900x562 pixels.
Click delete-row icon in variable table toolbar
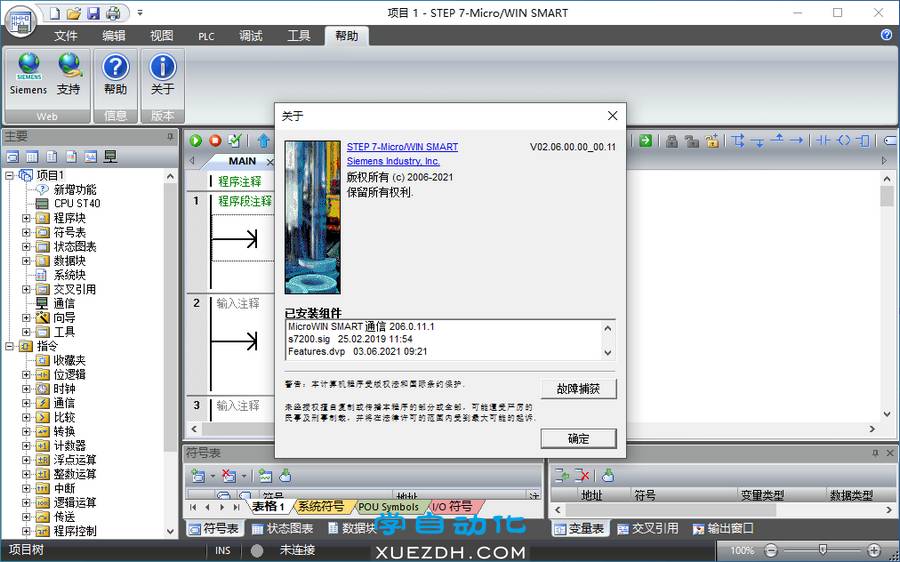pyautogui.click(x=582, y=475)
